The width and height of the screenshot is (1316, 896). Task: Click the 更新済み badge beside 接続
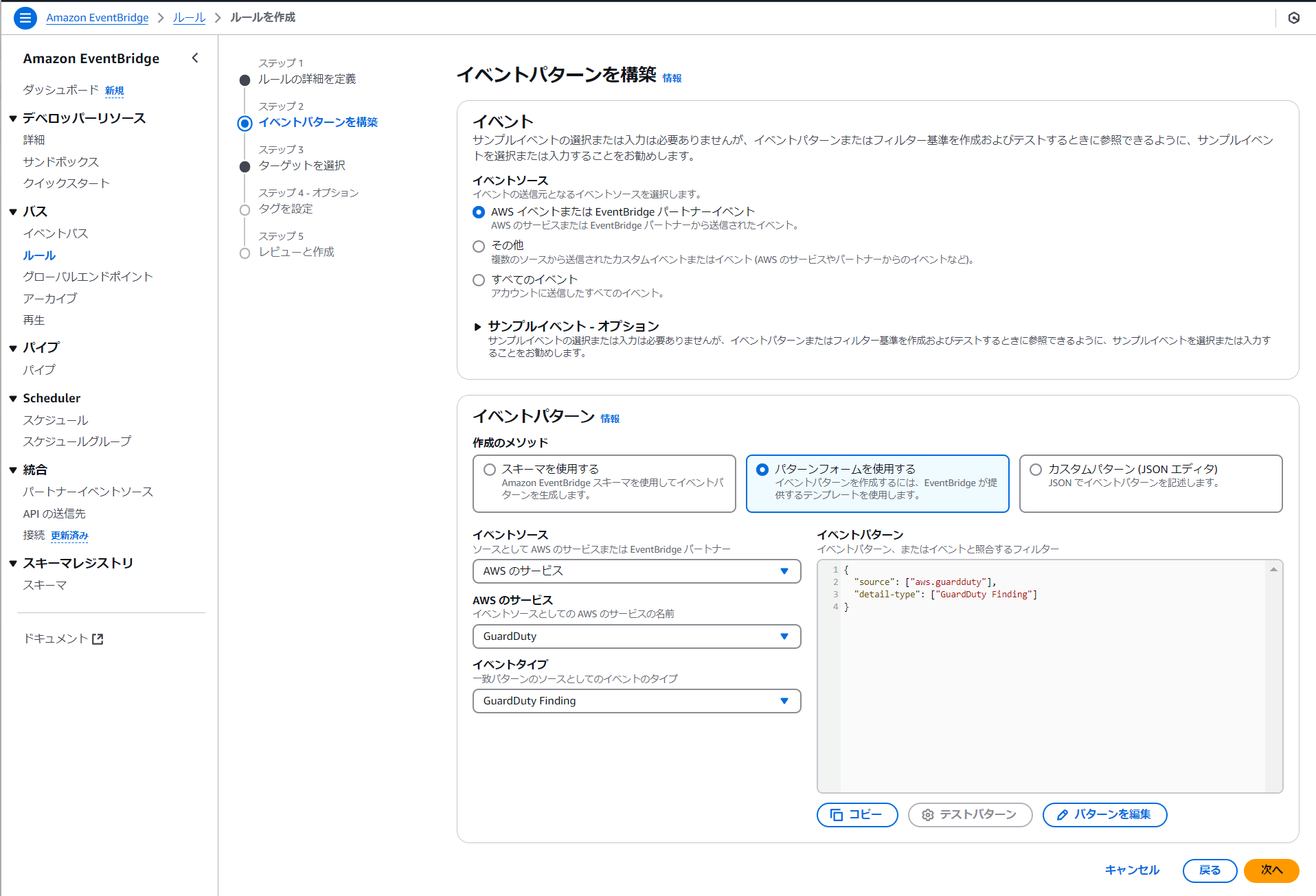69,536
